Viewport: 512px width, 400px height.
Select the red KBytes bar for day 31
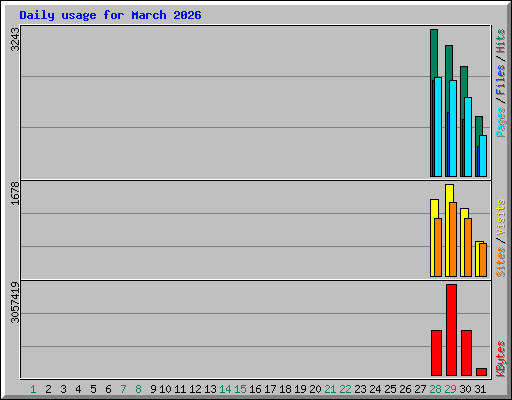481,372
